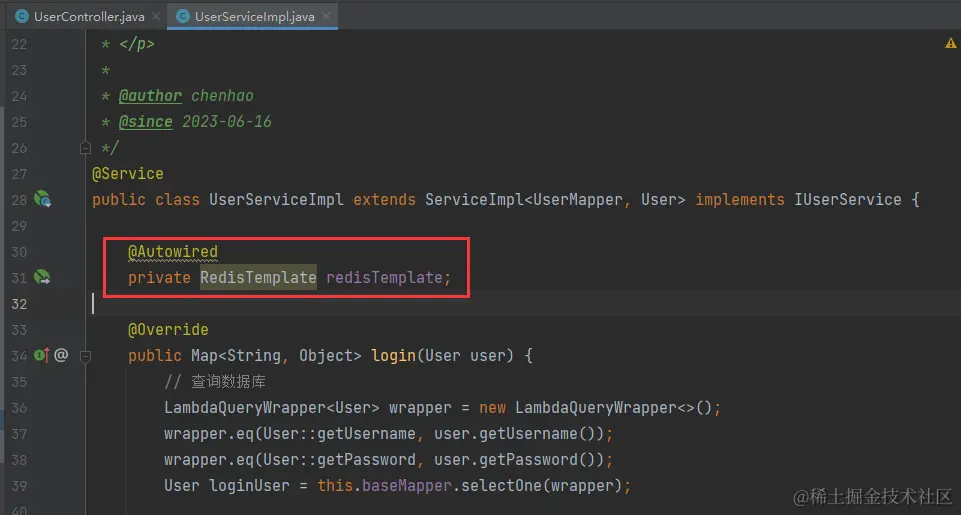Click the implements-method gutter icon on line 34
This screenshot has height=515, width=961.
pos(42,354)
